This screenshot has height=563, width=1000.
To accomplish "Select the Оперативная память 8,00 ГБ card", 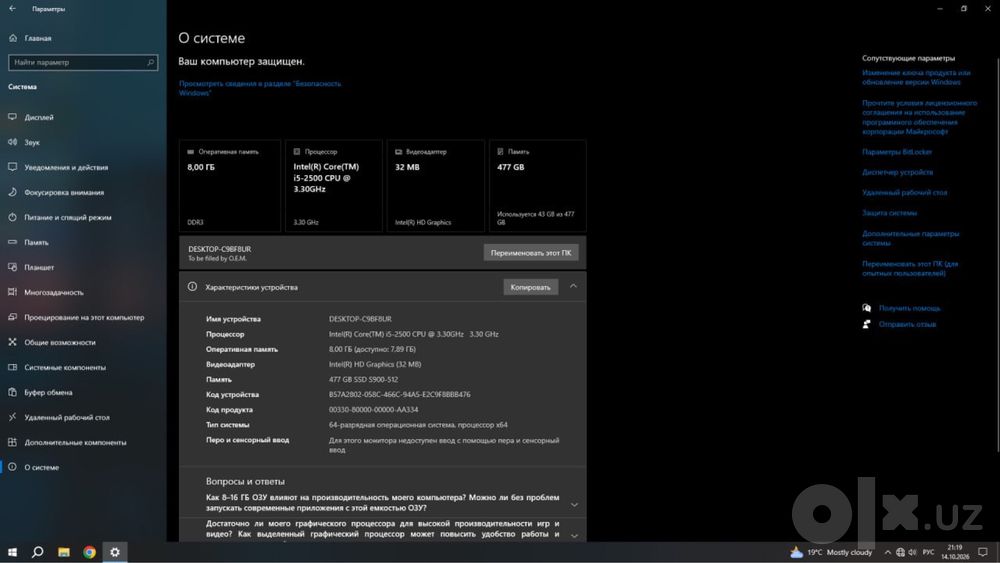I will [230, 186].
